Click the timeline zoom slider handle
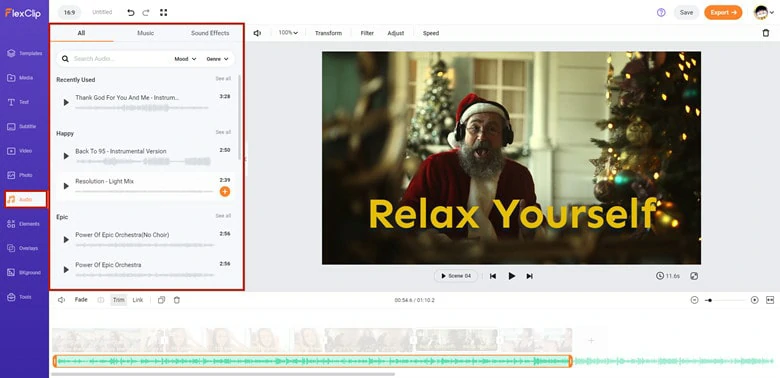The image size is (780, 378). point(710,300)
